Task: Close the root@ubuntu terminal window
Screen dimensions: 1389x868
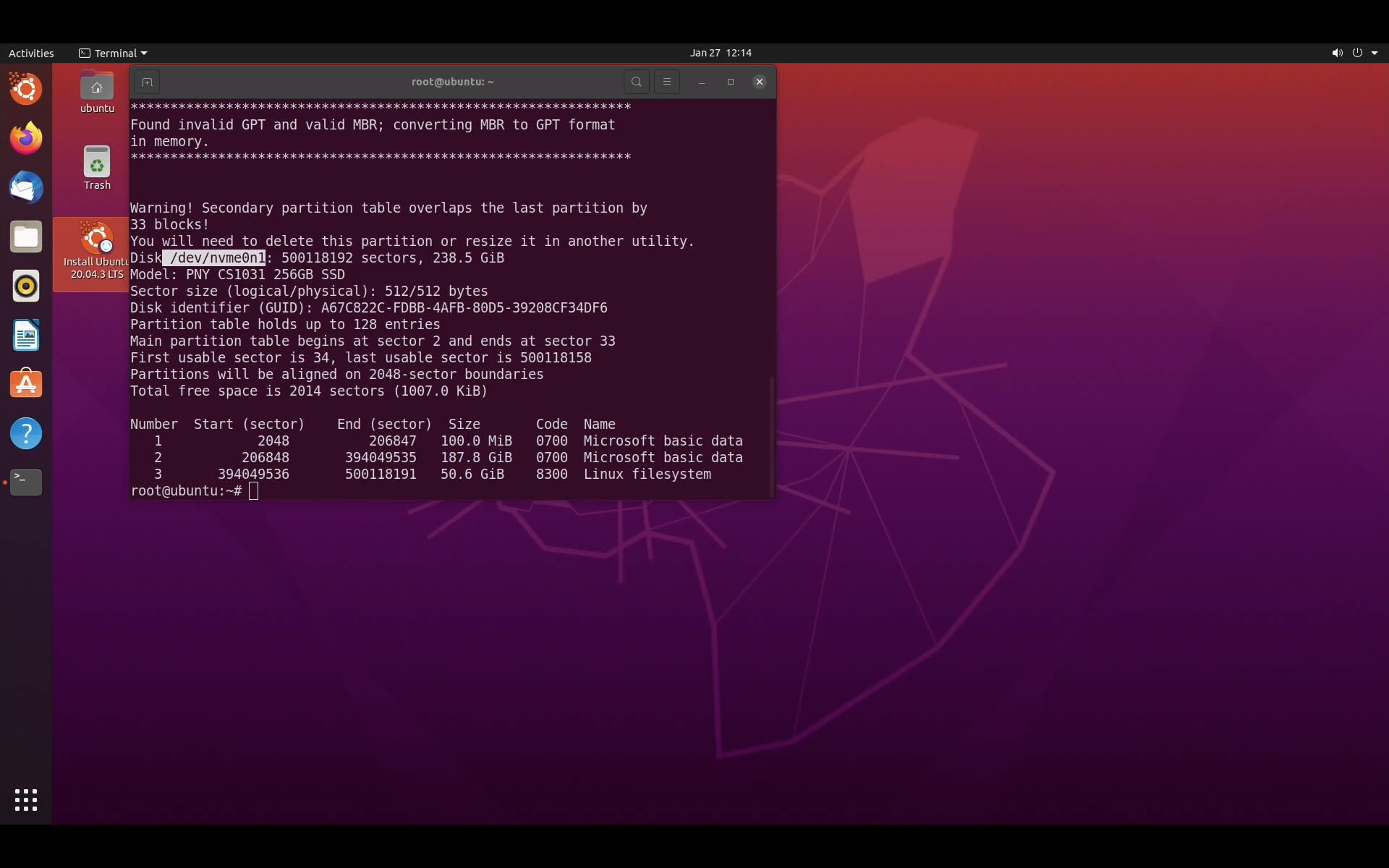Action: (x=760, y=82)
